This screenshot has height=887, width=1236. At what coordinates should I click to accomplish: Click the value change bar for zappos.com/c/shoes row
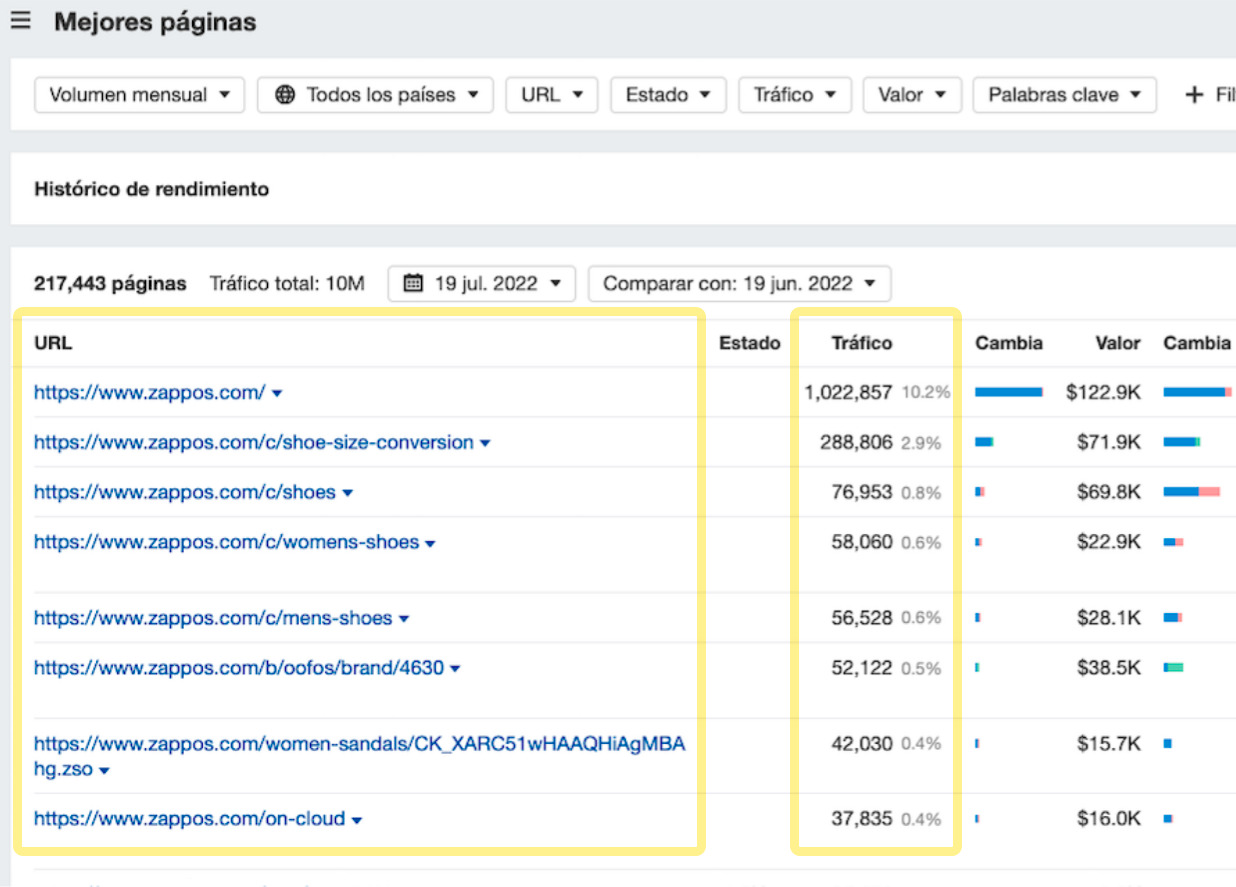pos(1191,492)
